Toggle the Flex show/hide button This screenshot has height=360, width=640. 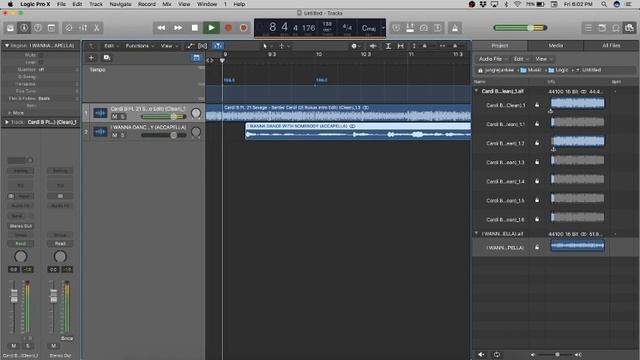tap(202, 46)
